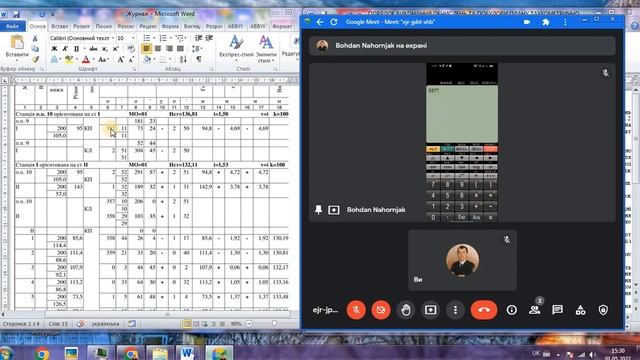Click the shared screen thumbnail of Bohdan Nahornjak
The height and width of the screenshot is (360, 640).
click(x=462, y=142)
